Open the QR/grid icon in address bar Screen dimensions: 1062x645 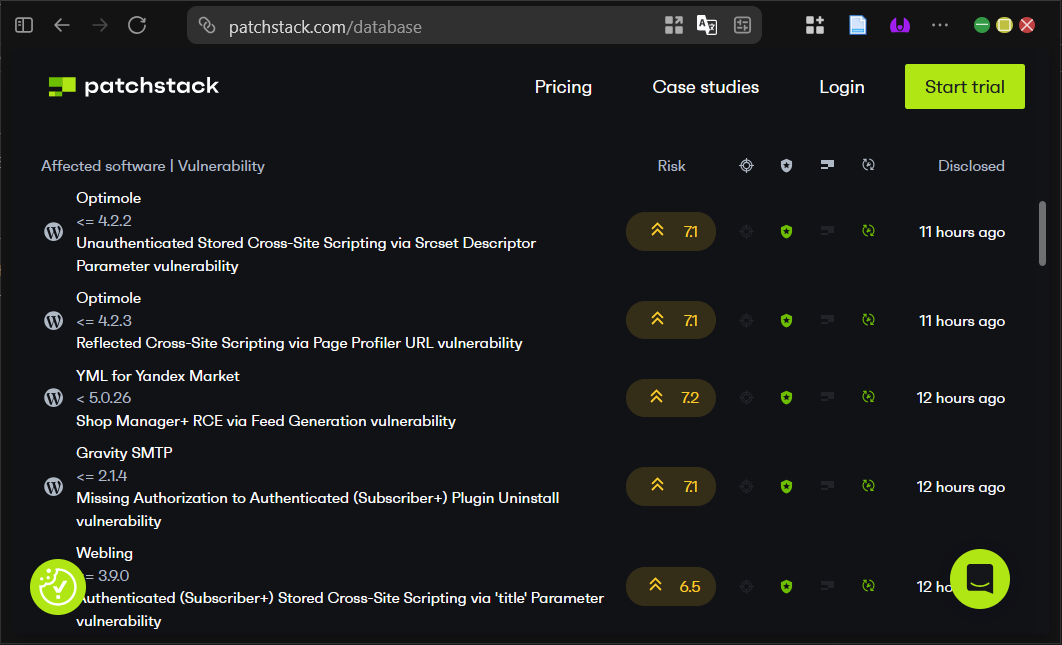pos(673,25)
